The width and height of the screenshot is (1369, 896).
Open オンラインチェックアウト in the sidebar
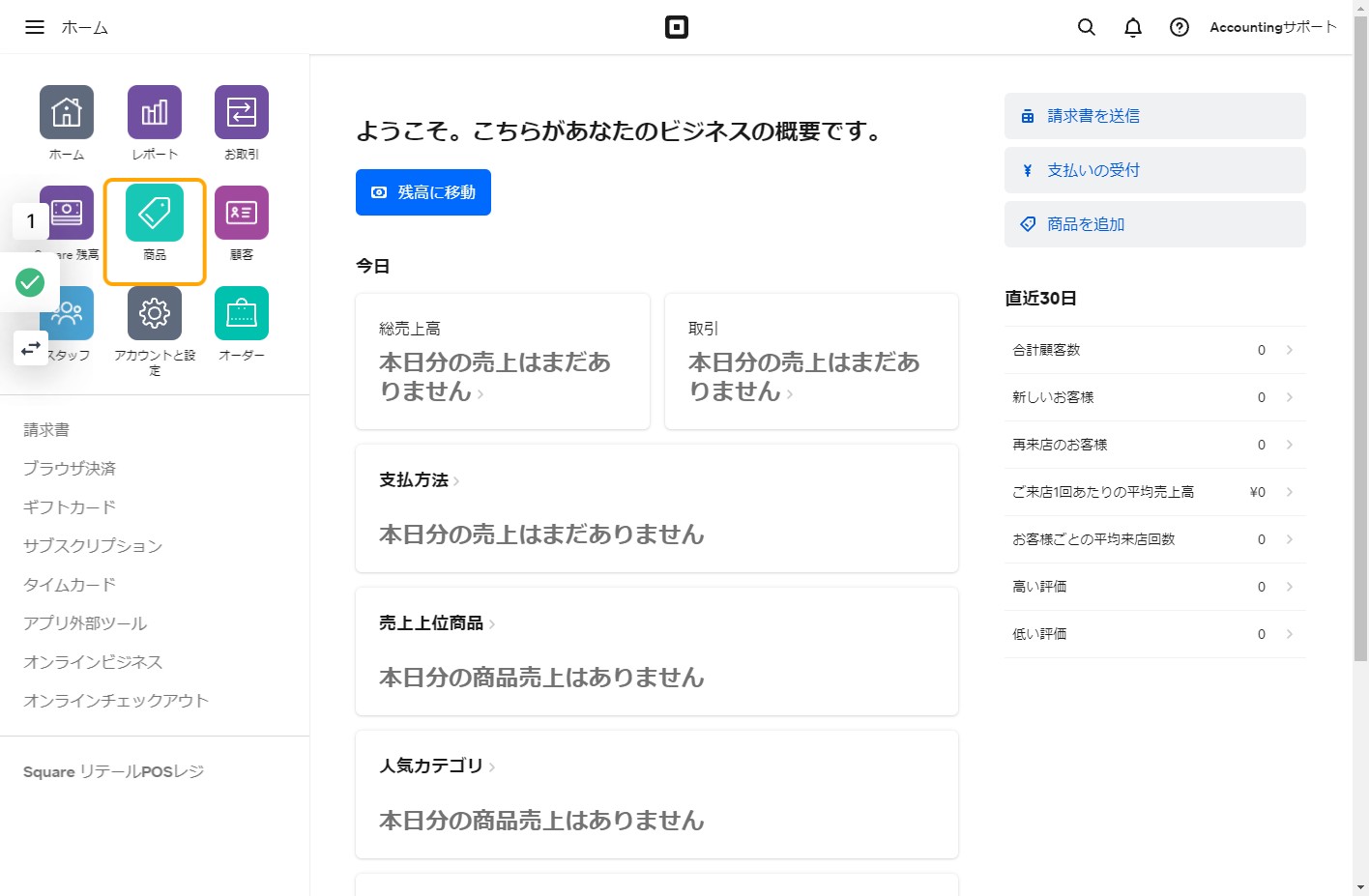tap(116, 701)
